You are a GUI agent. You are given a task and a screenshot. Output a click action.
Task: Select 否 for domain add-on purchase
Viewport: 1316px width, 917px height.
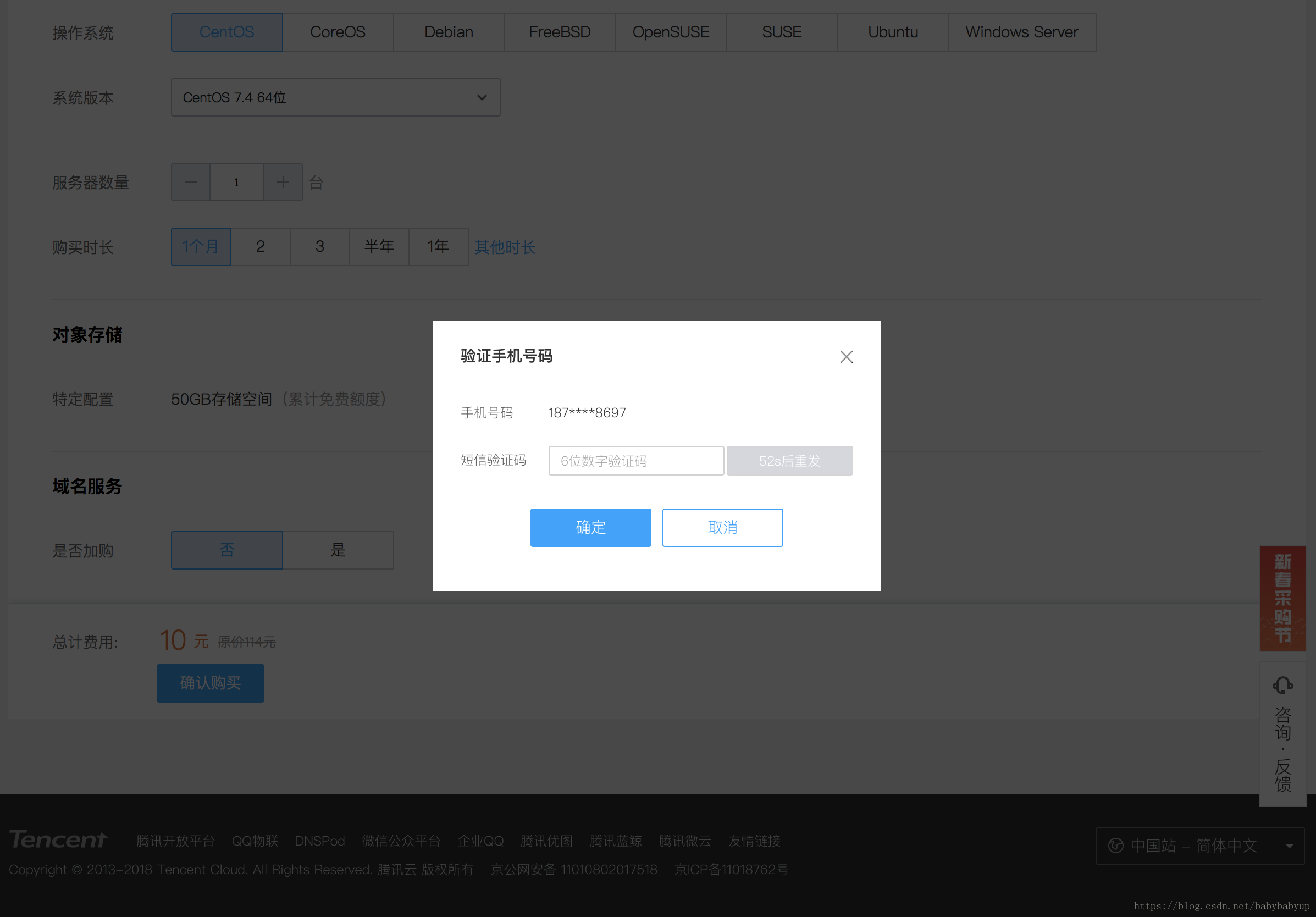226,550
